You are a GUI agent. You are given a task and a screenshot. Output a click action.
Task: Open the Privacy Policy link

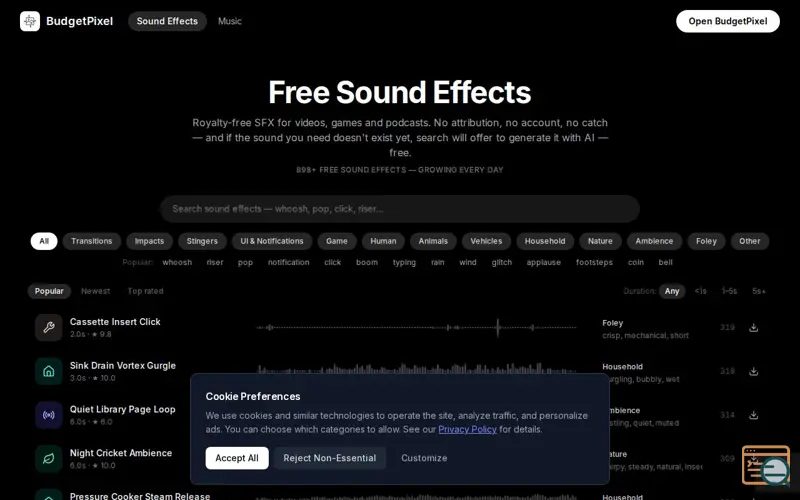[467, 430]
